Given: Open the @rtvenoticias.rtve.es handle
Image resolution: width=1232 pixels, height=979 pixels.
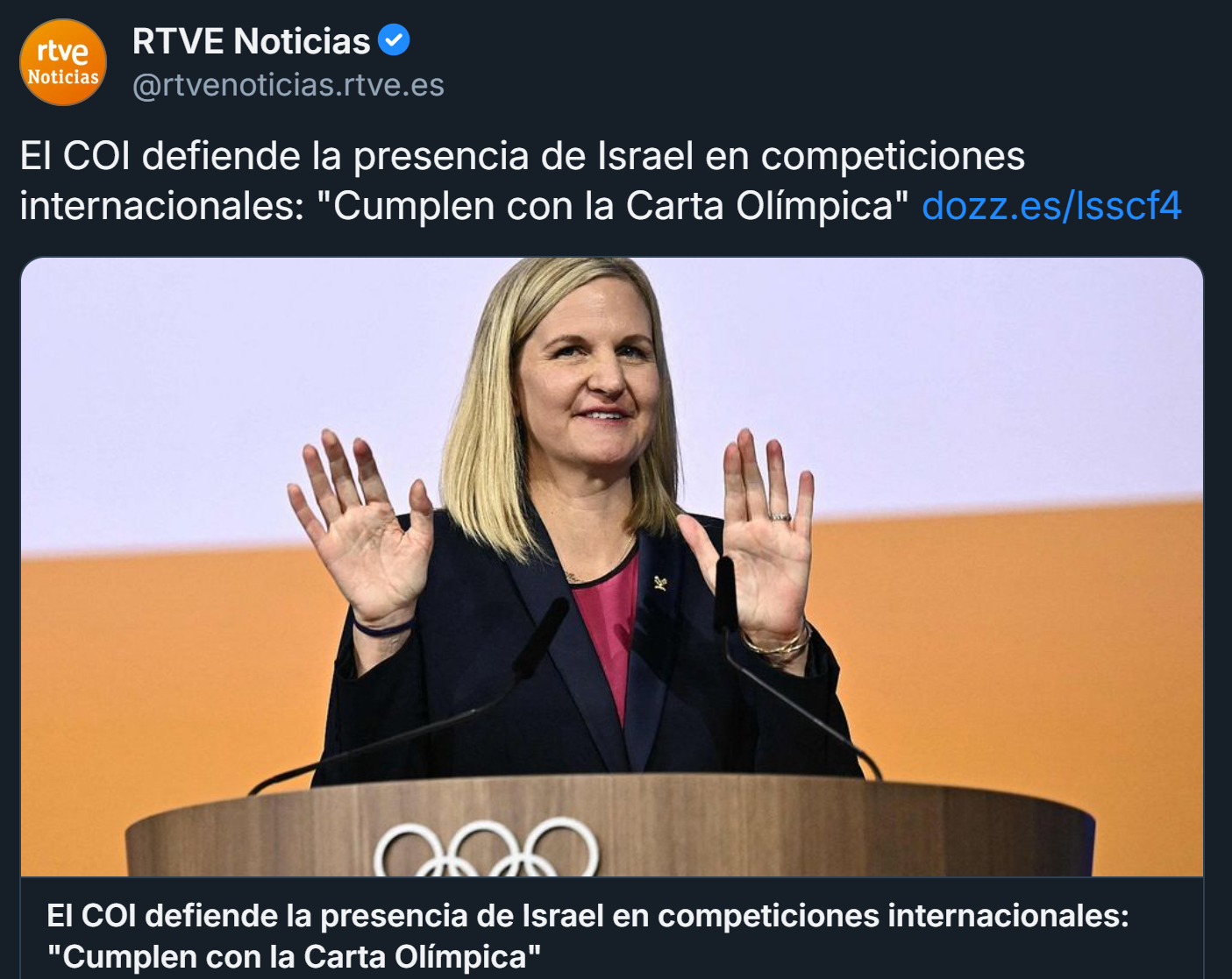Looking at the screenshot, I should pos(288,85).
